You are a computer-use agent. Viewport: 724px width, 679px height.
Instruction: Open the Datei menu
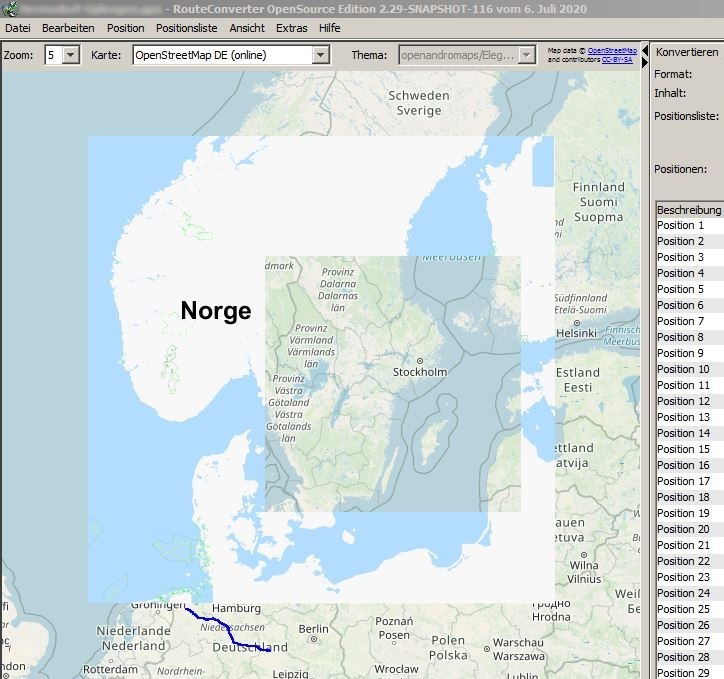pyautogui.click(x=17, y=28)
